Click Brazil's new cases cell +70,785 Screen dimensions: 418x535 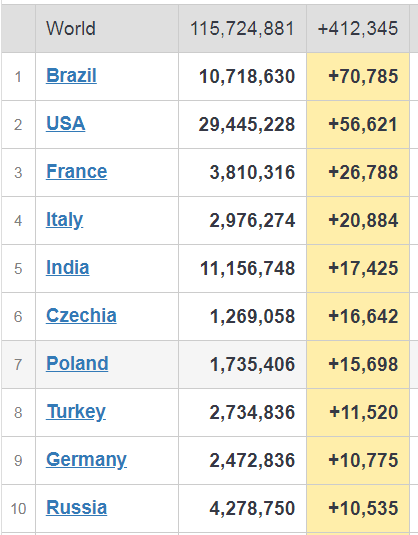(358, 76)
